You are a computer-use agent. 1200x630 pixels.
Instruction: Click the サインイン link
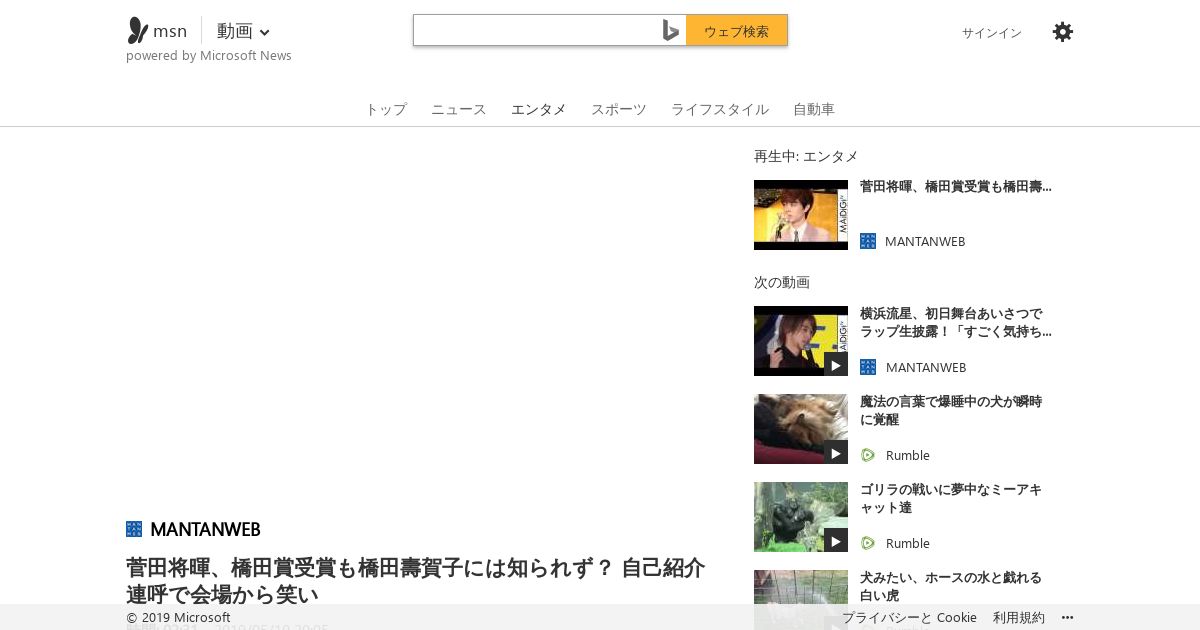[x=992, y=32]
